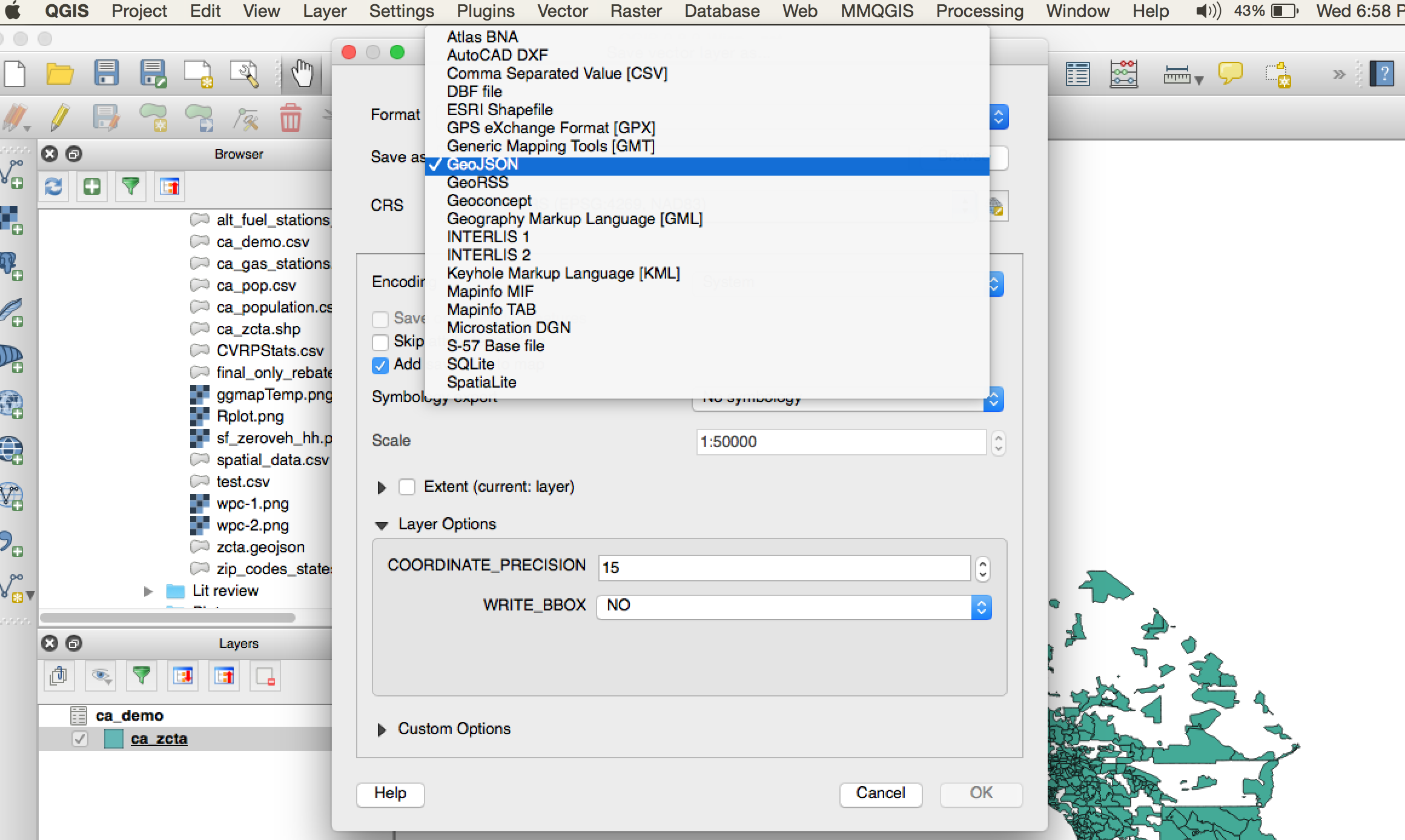
Task: Click the Scale 1:50000 field
Action: (x=841, y=442)
